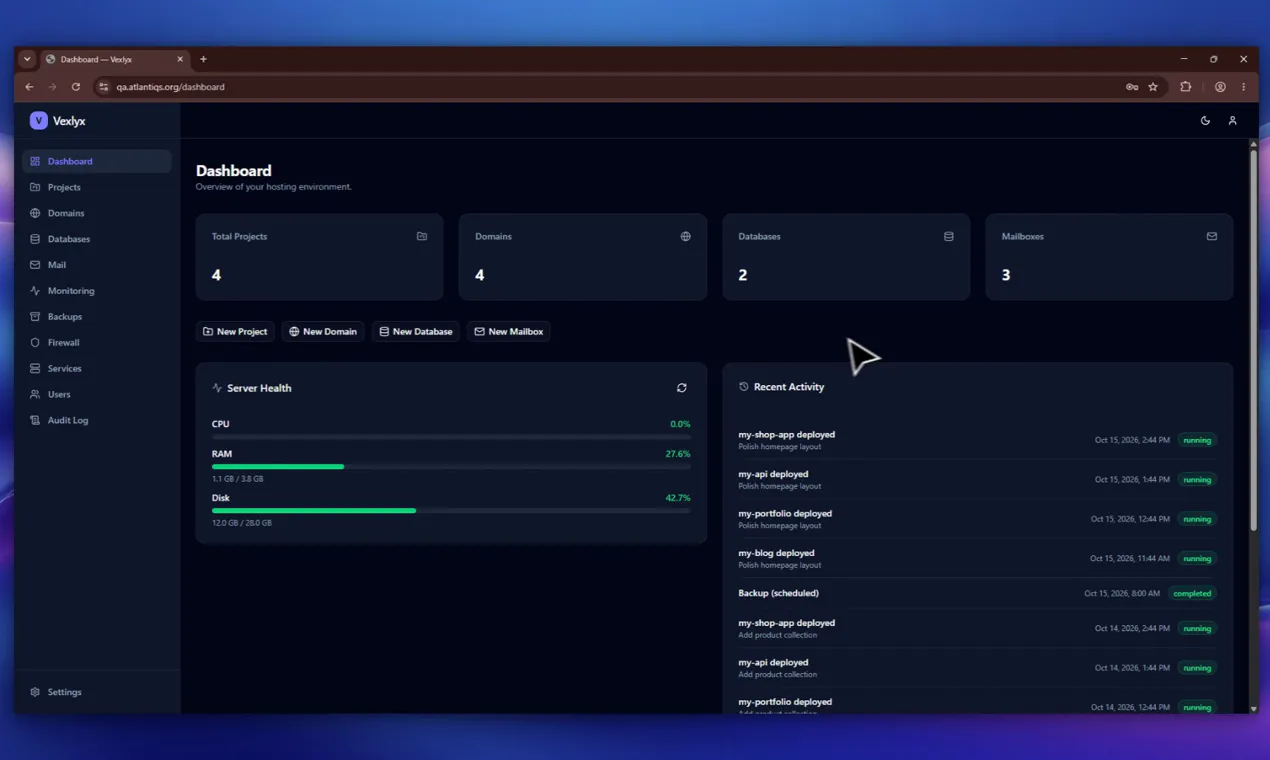Click the folder icon on Total Projects card

422,237
